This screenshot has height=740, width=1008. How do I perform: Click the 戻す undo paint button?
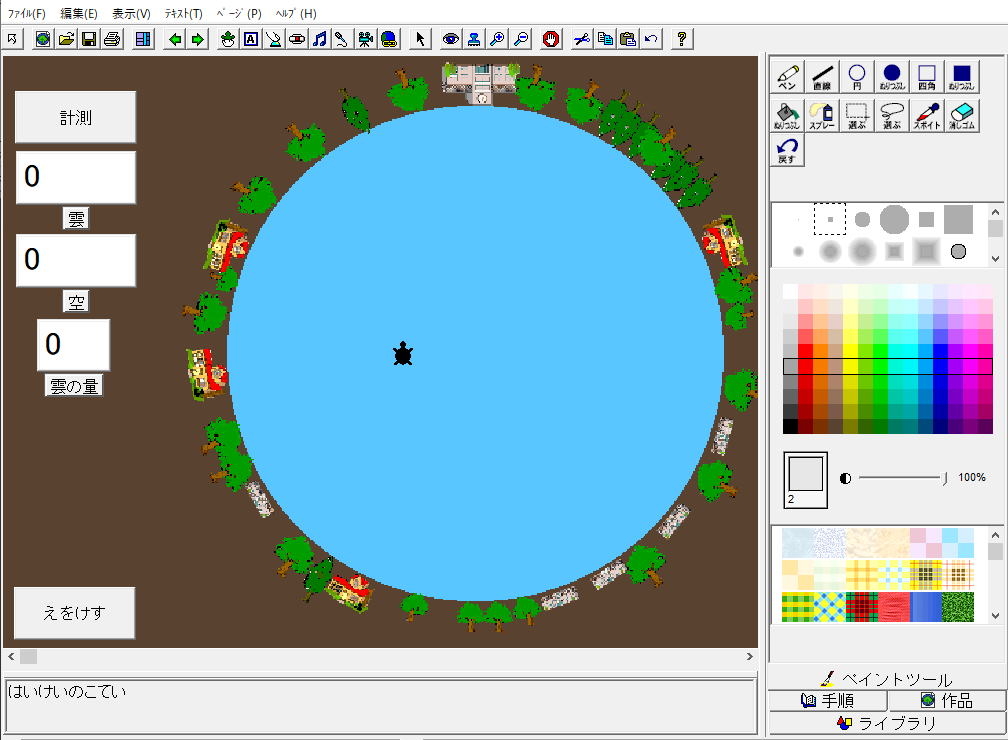[787, 151]
